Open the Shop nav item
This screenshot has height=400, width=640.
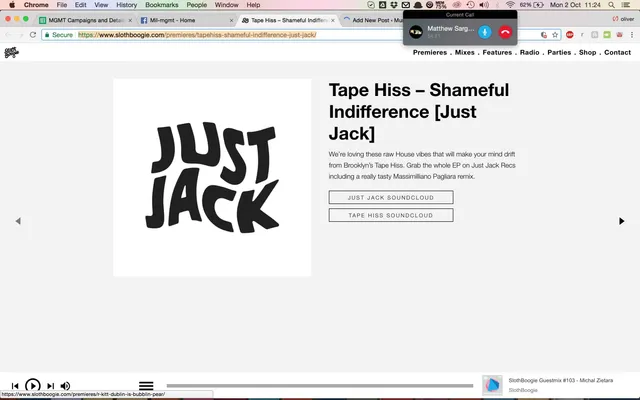pos(587,52)
